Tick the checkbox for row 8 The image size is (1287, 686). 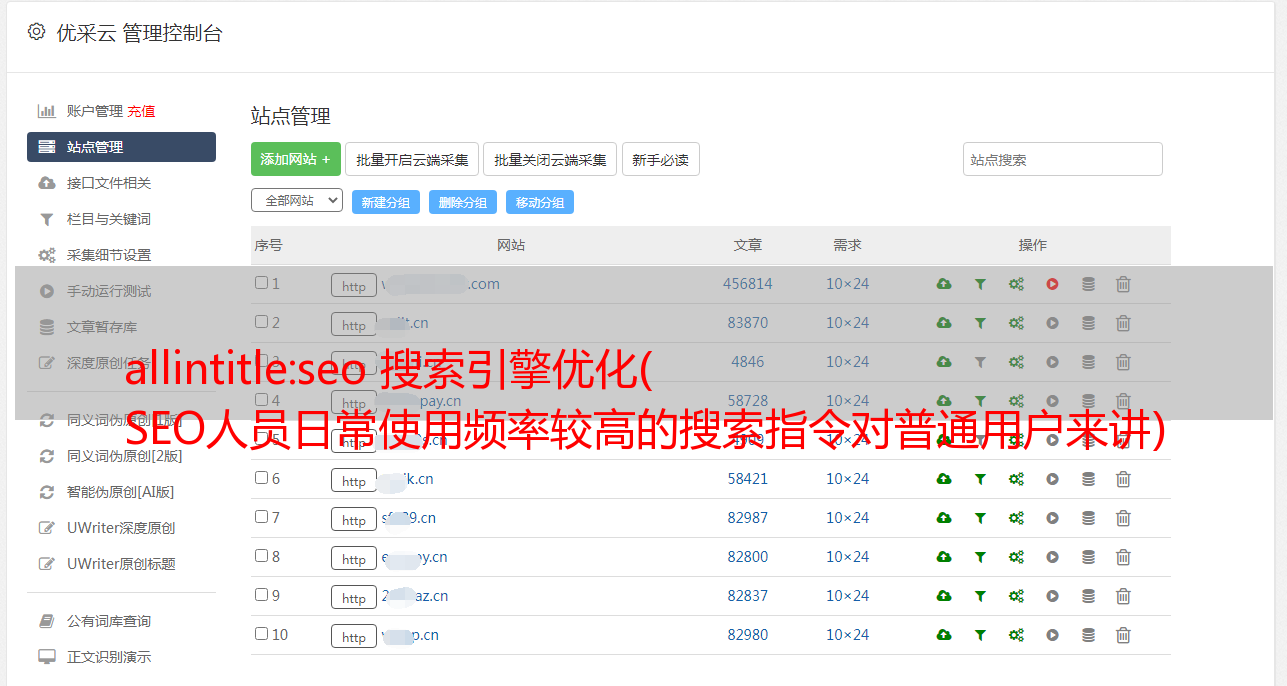tap(261, 556)
